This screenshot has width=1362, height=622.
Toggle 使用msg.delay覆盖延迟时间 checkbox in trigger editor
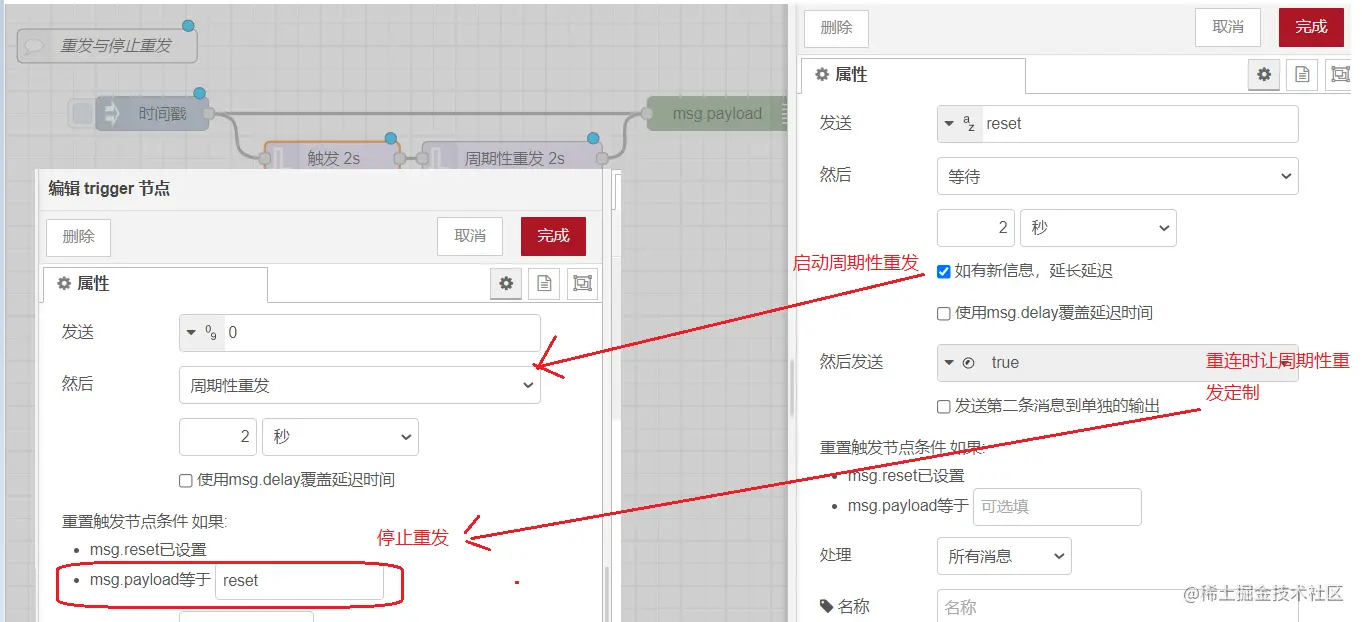tap(185, 480)
